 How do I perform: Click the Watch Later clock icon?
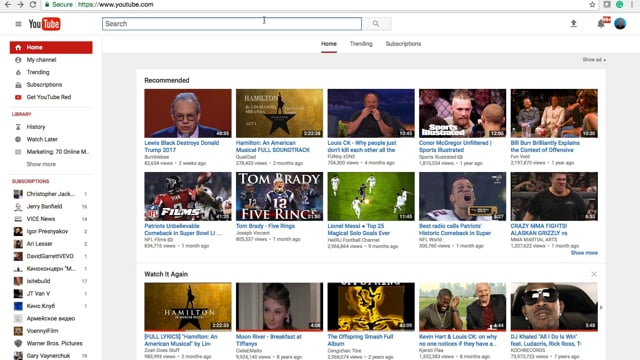[x=18, y=139]
